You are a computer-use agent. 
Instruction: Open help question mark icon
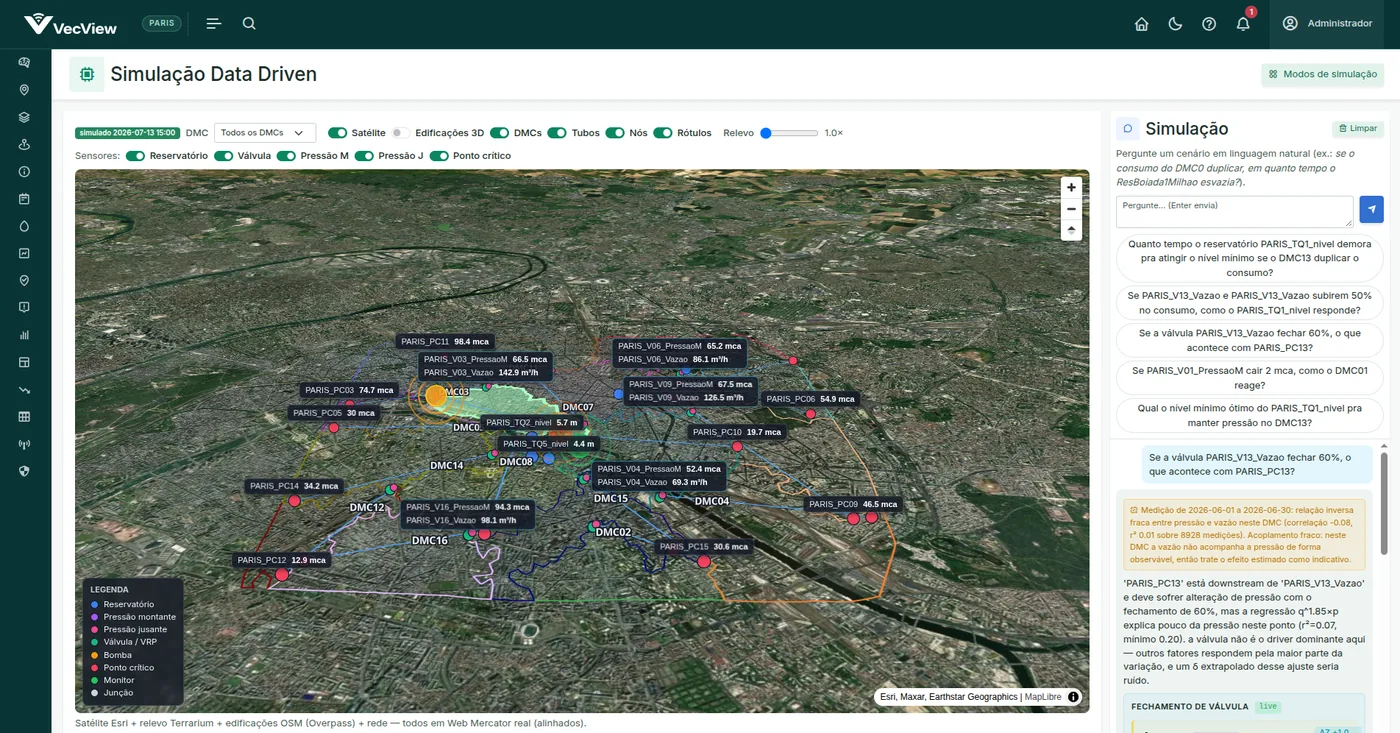[1209, 24]
